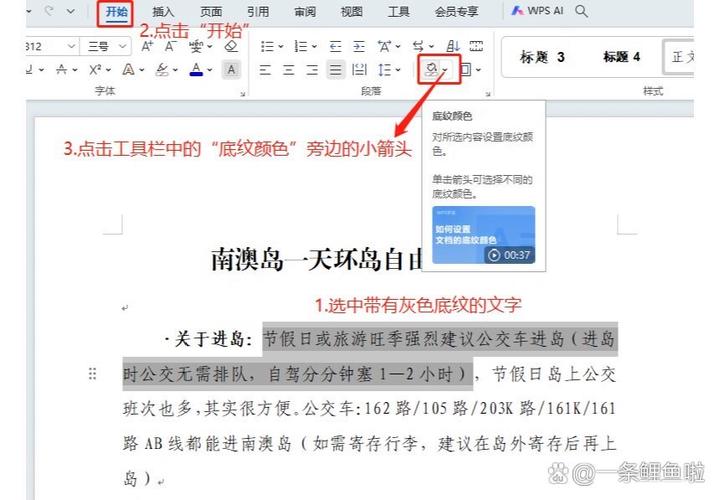
Task: Open the highlight color dropdown arrow
Action: 176,71
